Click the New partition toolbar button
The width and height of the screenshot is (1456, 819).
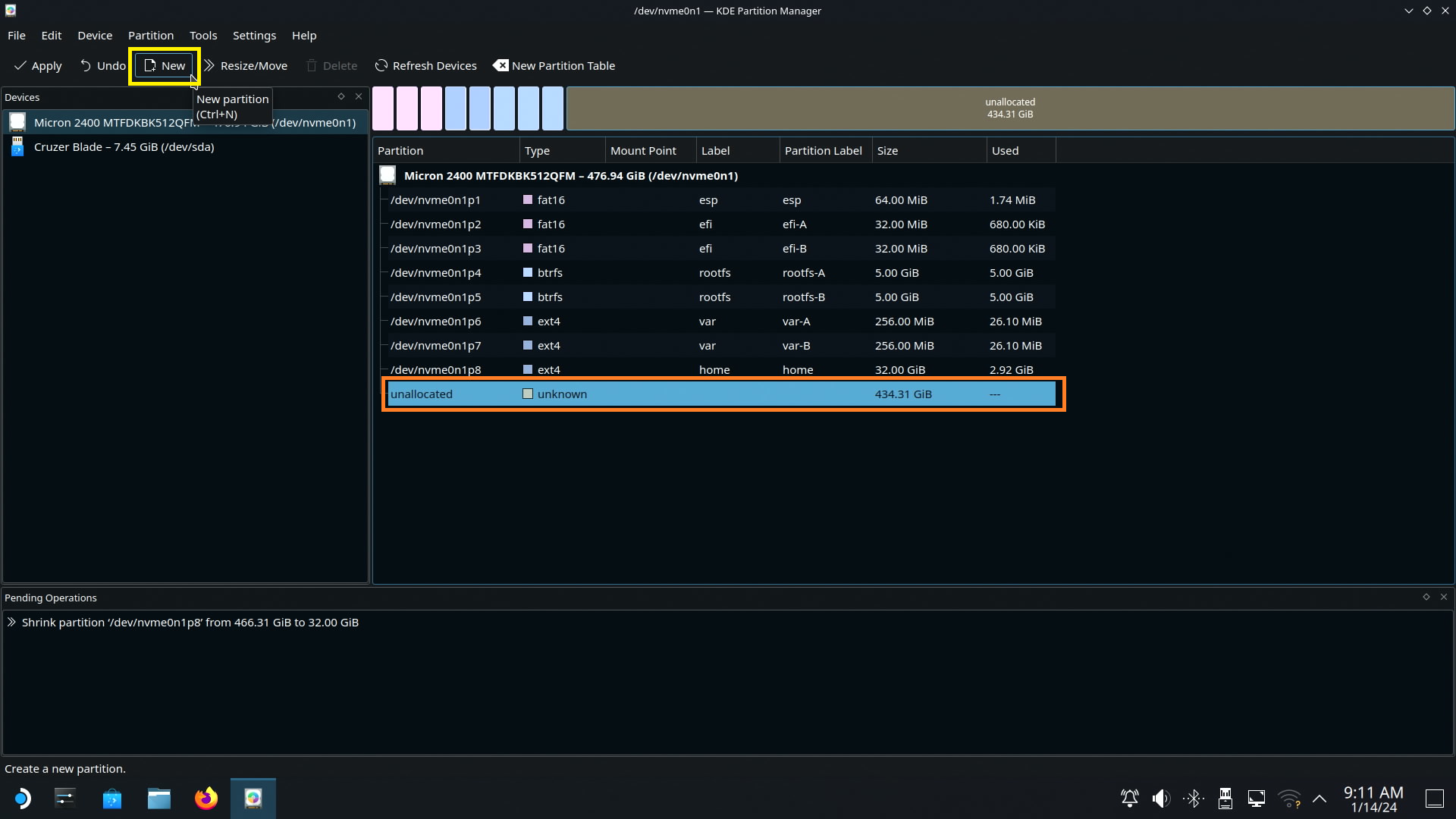165,66
